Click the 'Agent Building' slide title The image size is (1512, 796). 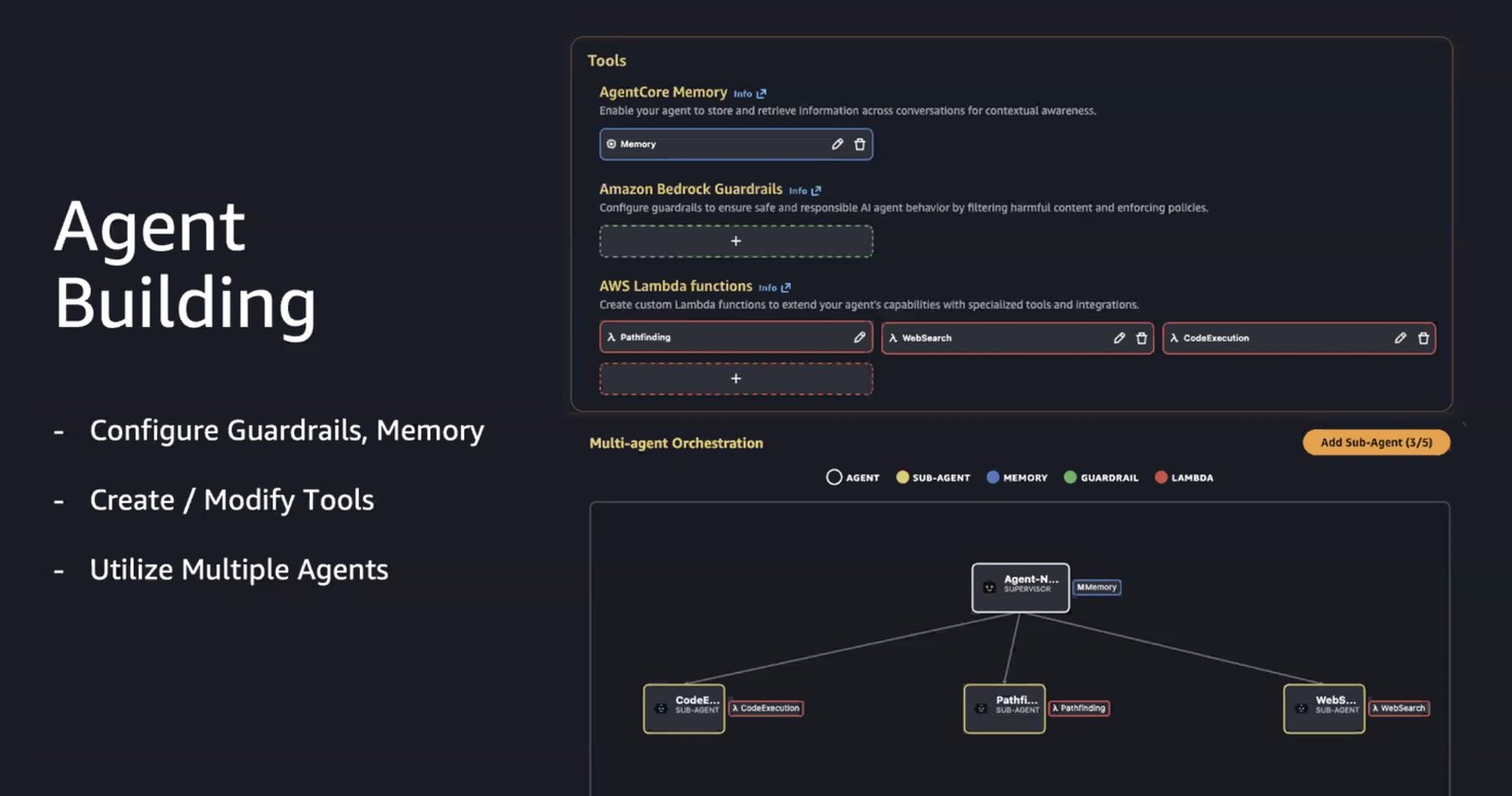[x=185, y=266]
